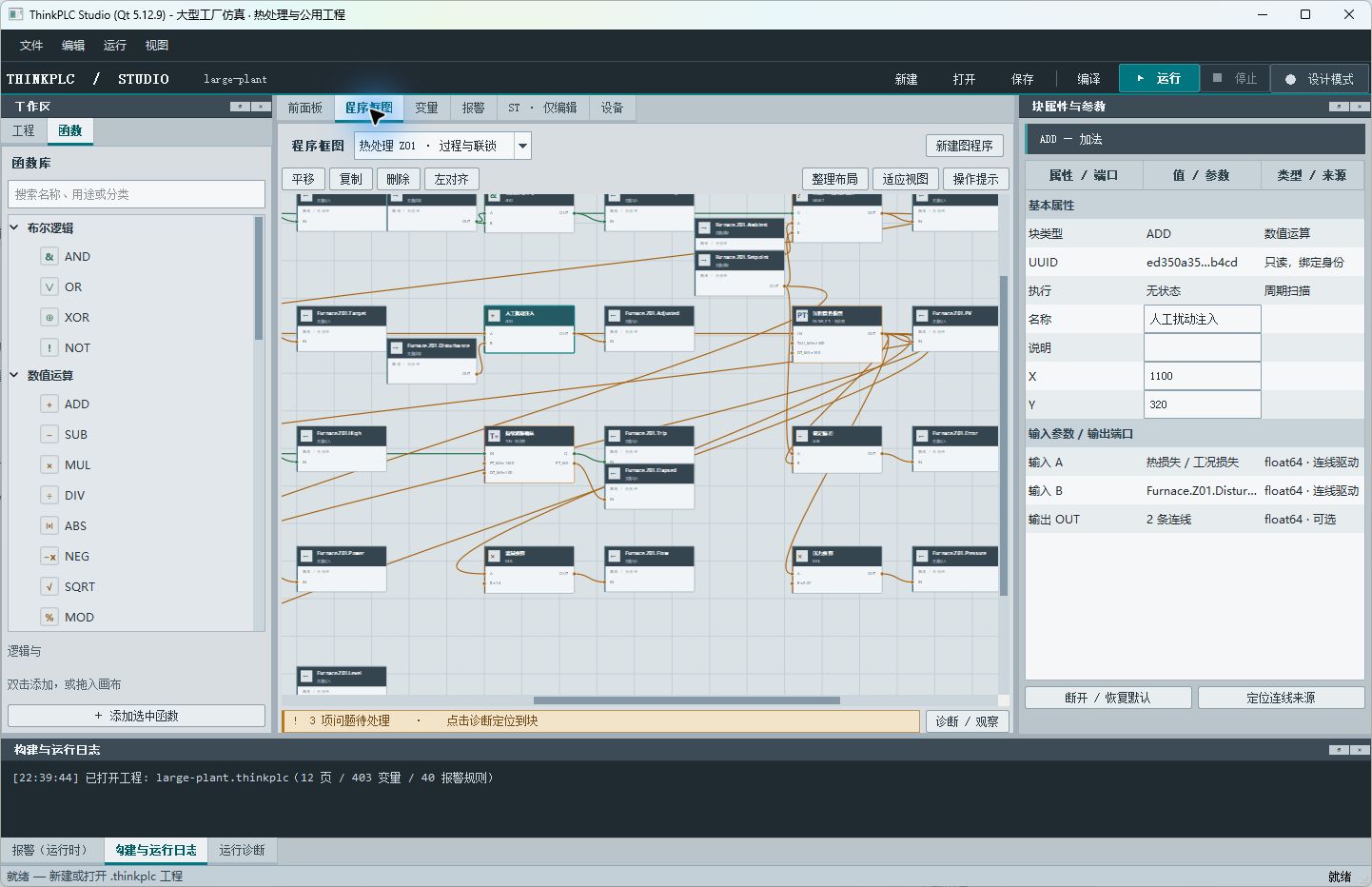Open the 运行 menu in menu bar
The image size is (1372, 887).
coord(115,46)
